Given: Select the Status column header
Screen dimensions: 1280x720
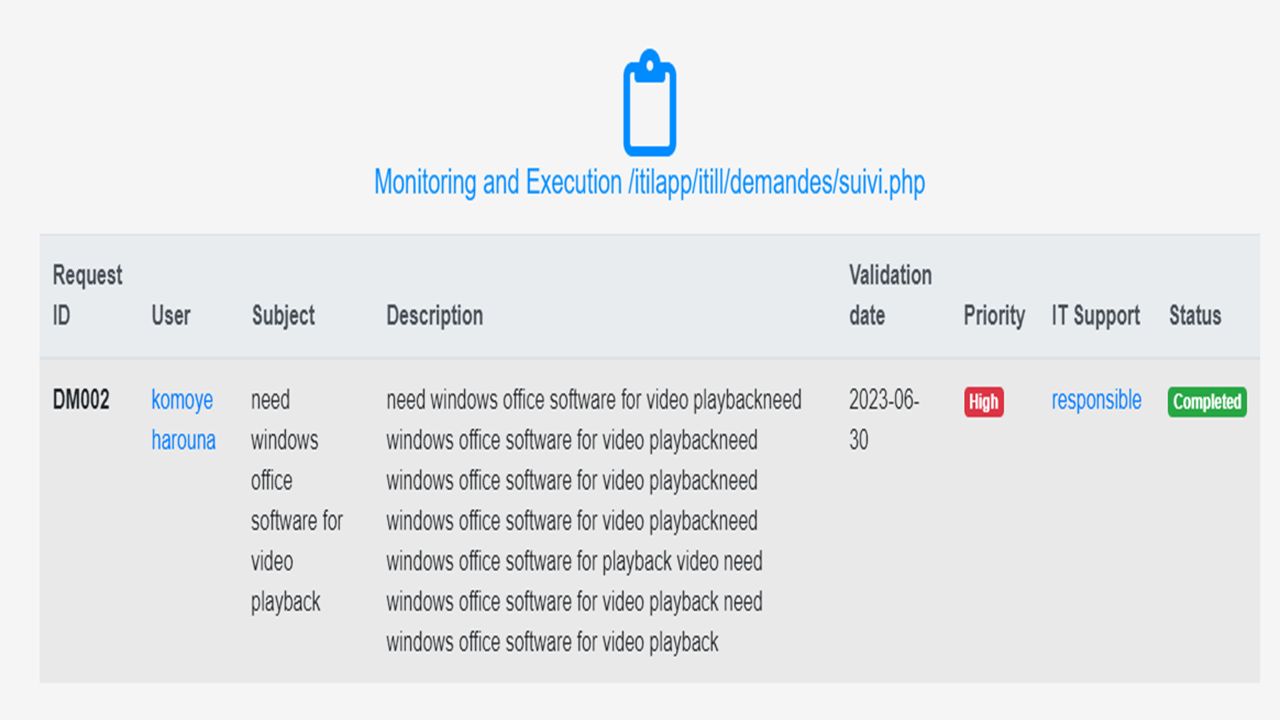Looking at the screenshot, I should (1195, 315).
